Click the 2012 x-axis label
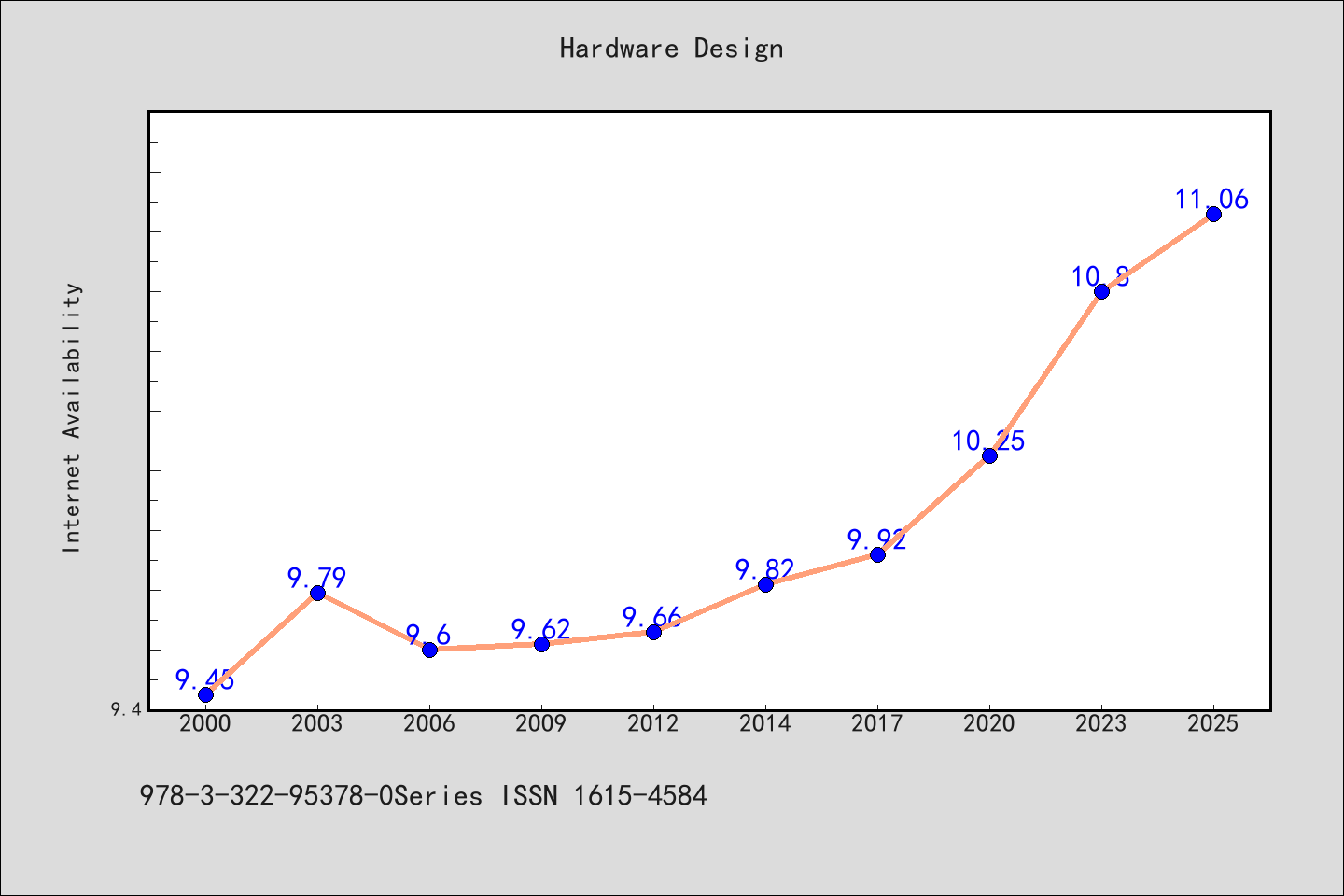1344x896 pixels. pyautogui.click(x=653, y=723)
